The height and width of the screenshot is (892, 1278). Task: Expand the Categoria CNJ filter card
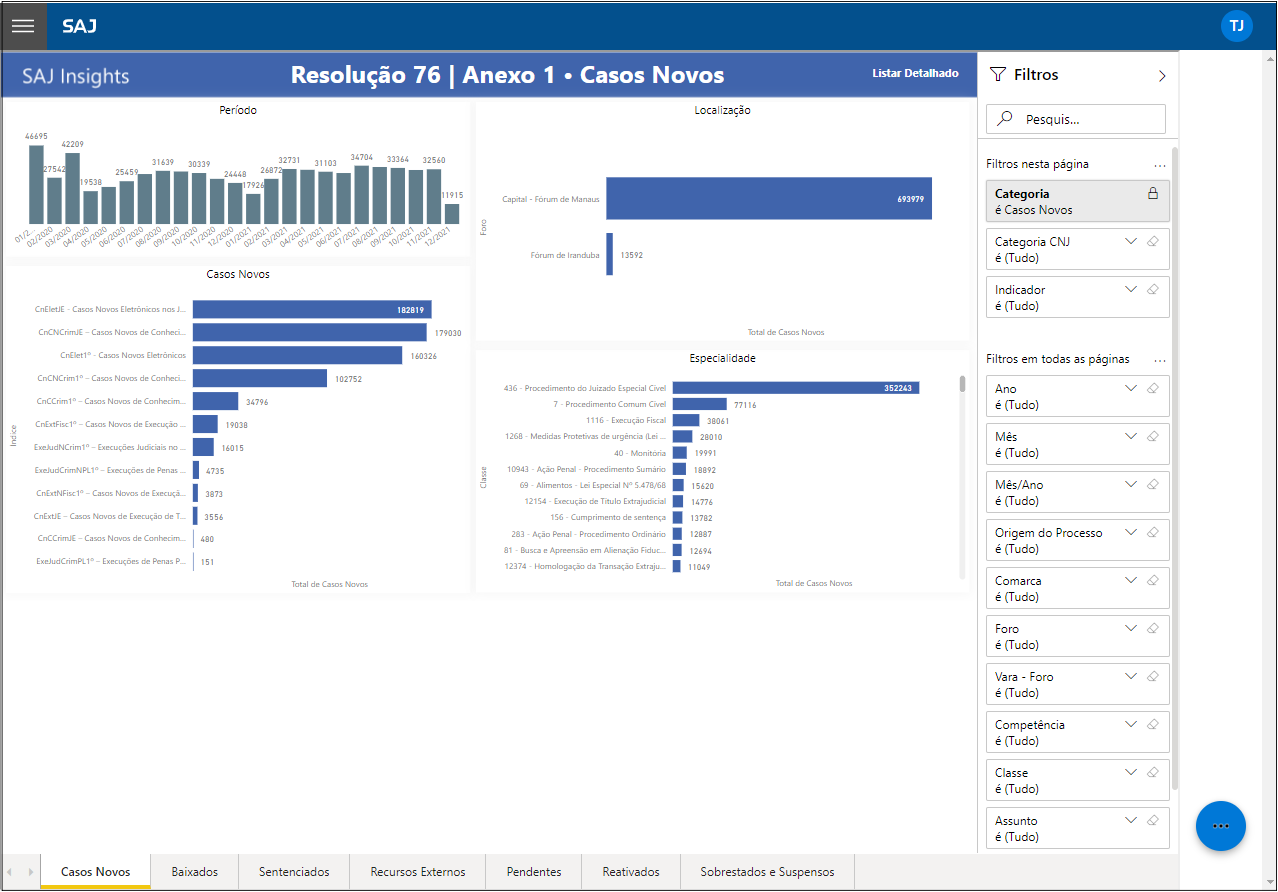click(x=1131, y=241)
